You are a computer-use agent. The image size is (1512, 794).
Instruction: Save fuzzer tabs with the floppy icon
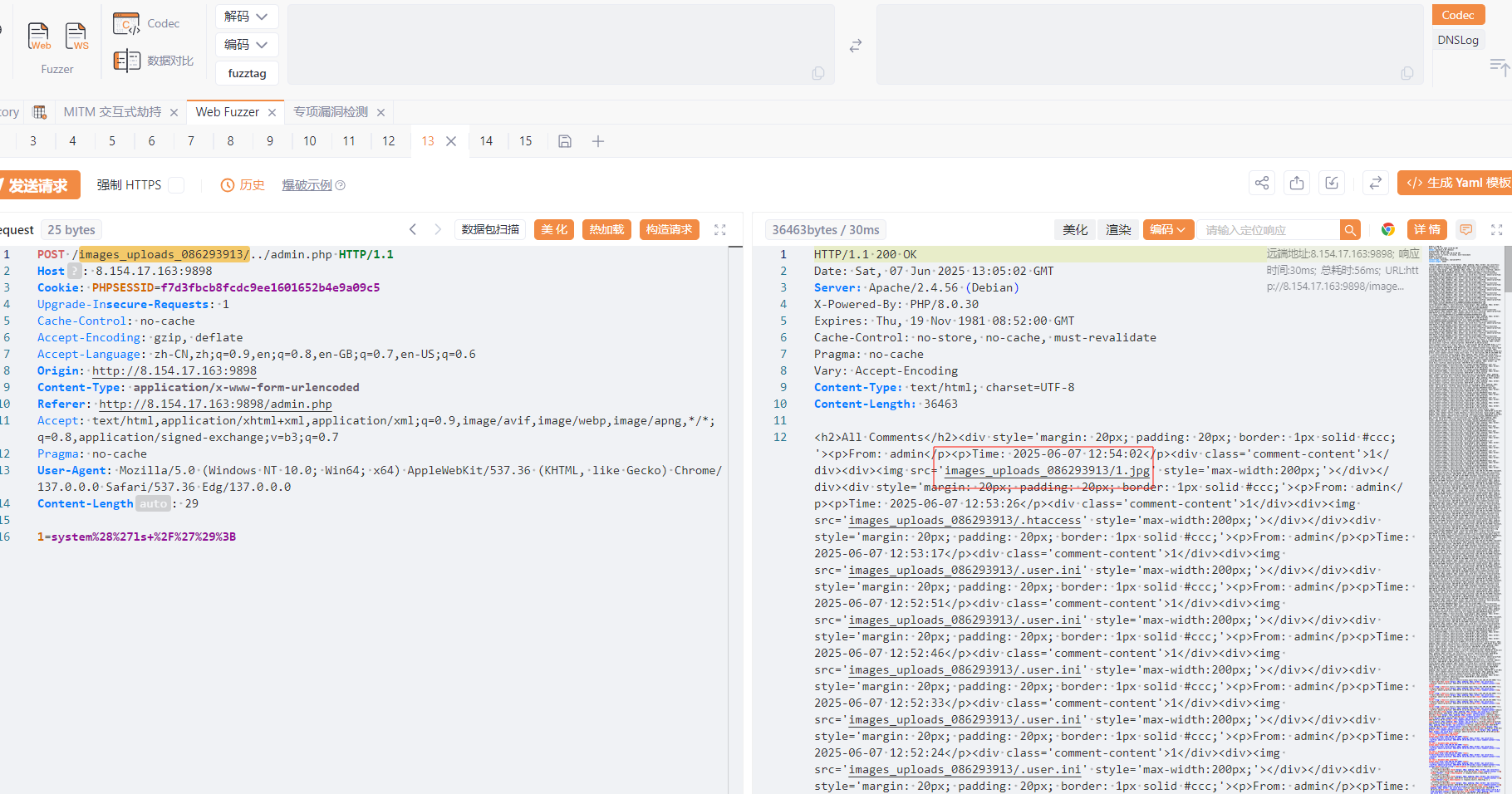click(x=565, y=141)
